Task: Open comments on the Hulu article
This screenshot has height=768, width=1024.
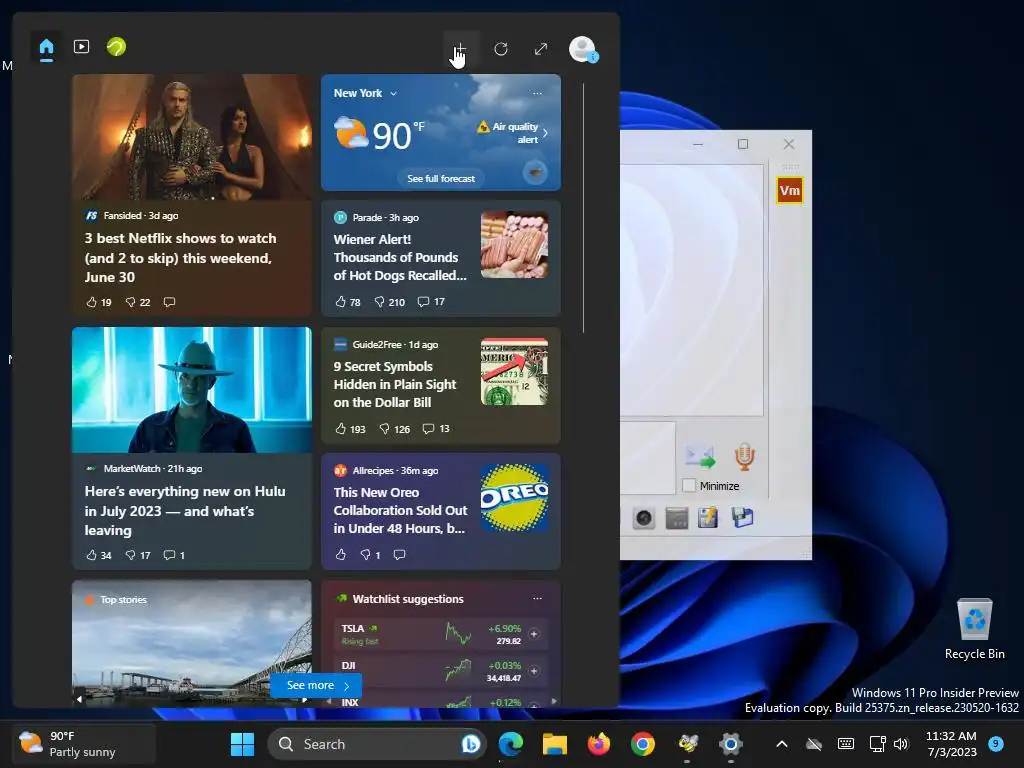Action: click(174, 555)
